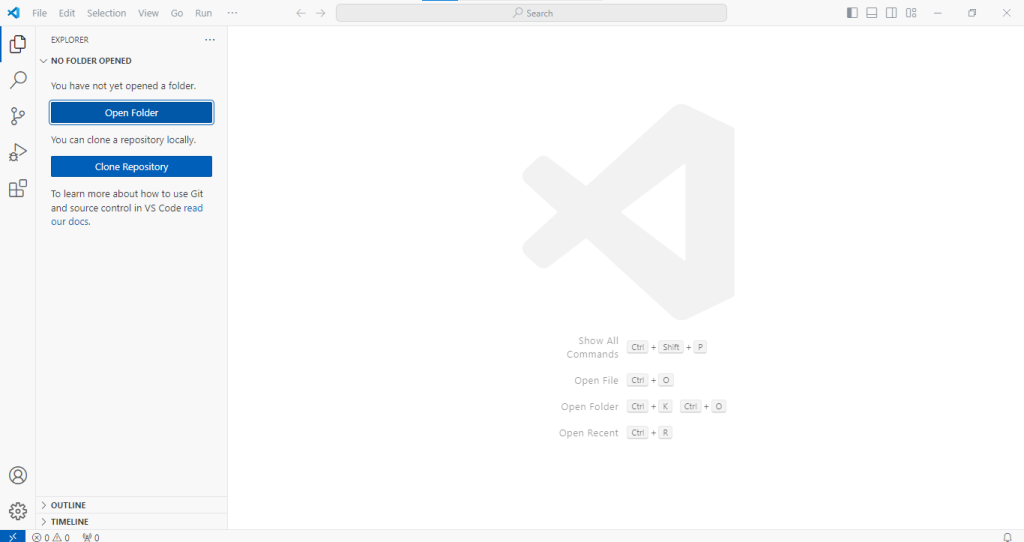Follow the 'read our docs' link
This screenshot has height=542, width=1024.
coord(193,208)
